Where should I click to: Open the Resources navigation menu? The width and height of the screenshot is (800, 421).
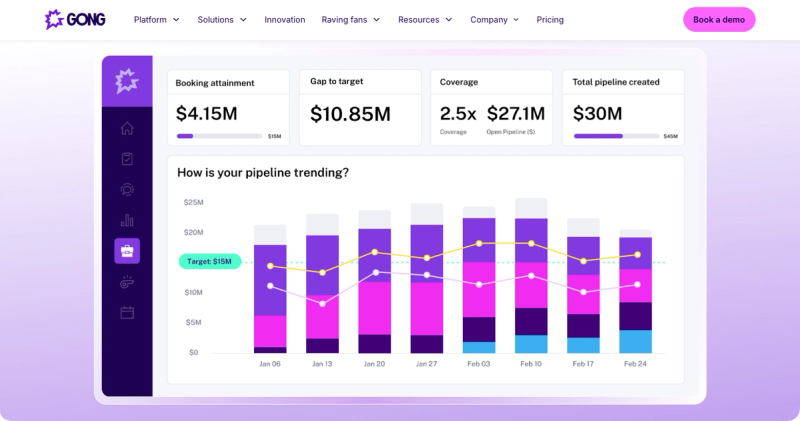(x=418, y=20)
